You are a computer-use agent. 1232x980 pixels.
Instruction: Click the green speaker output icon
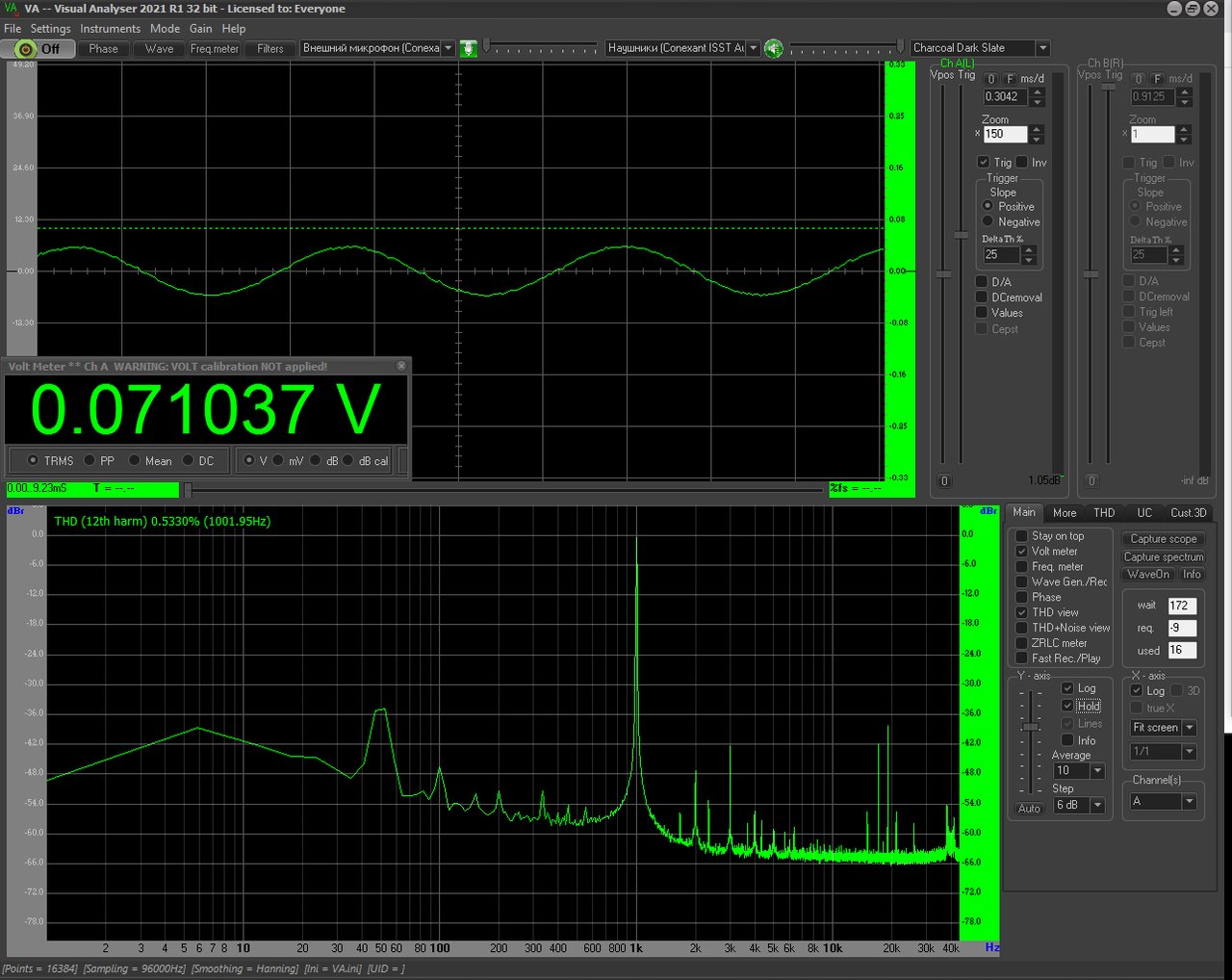click(x=774, y=48)
